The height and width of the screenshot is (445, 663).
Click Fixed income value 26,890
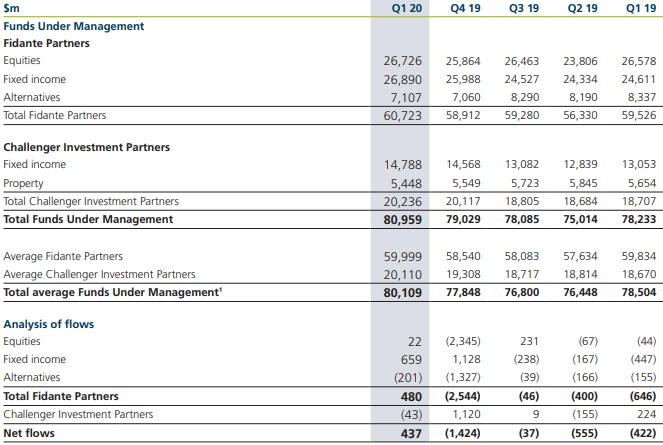(x=403, y=80)
